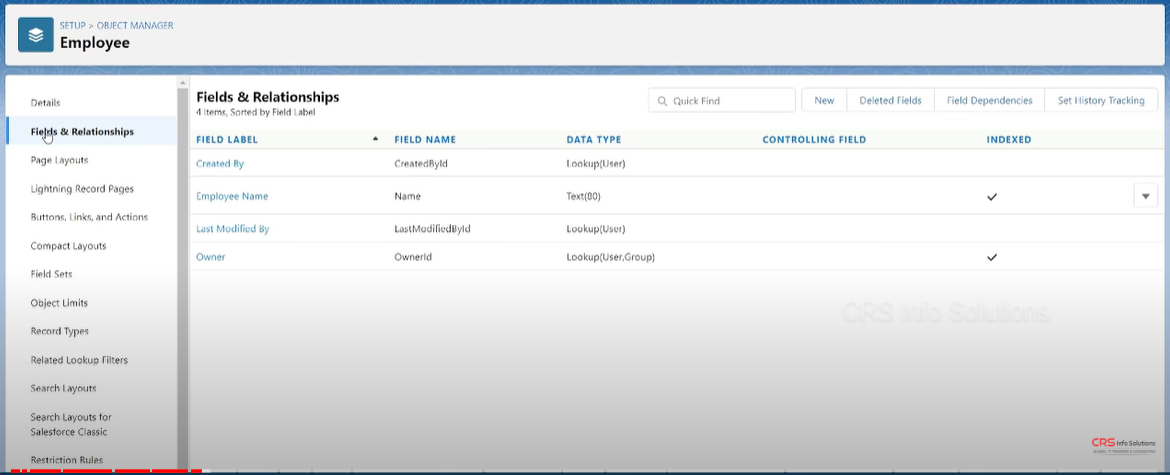This screenshot has width=1170, height=475.
Task: Click the sidebar scrollbar up arrow
Action: [x=183, y=83]
